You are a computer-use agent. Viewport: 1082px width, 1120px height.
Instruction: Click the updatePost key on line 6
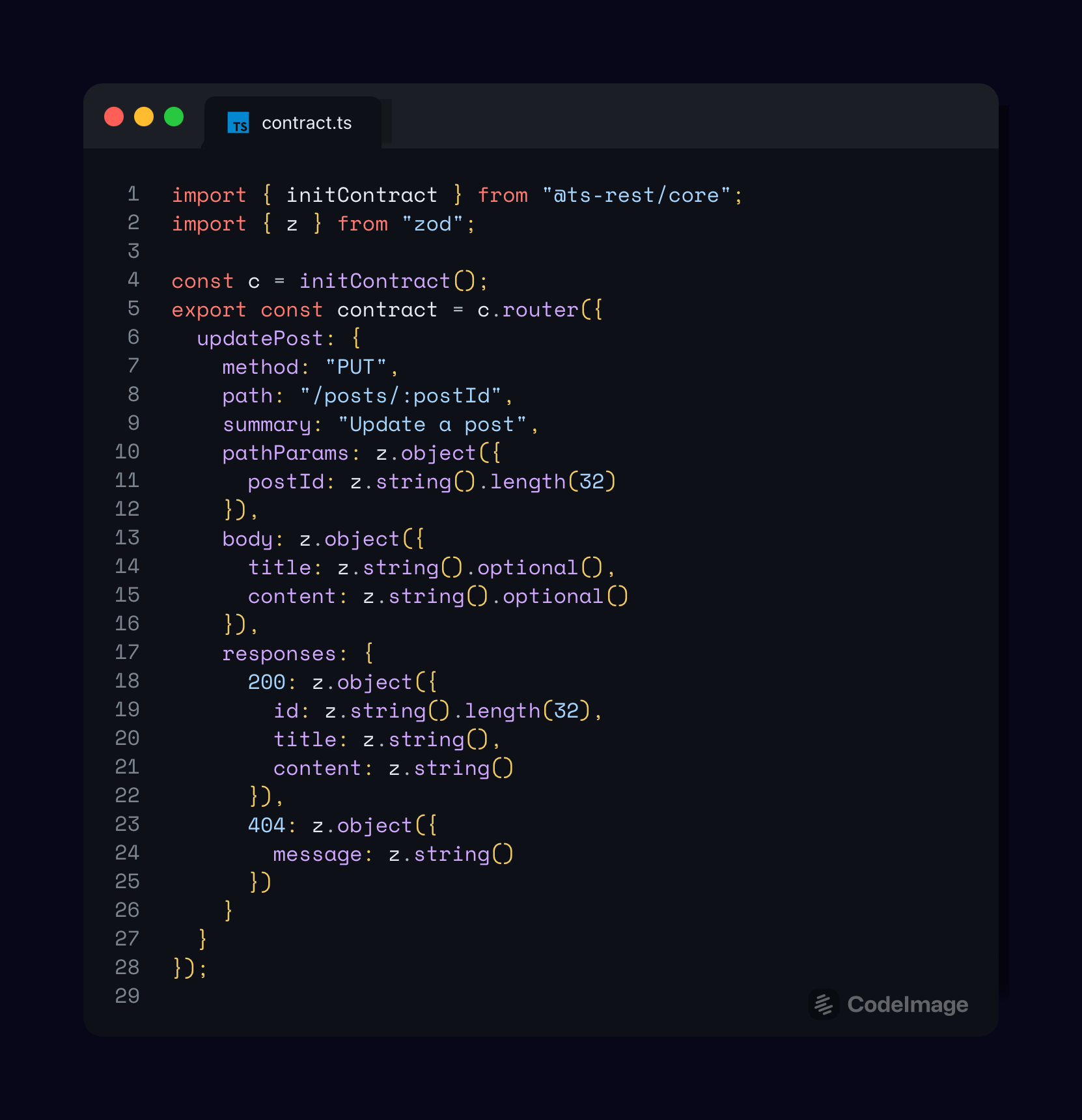click(260, 339)
